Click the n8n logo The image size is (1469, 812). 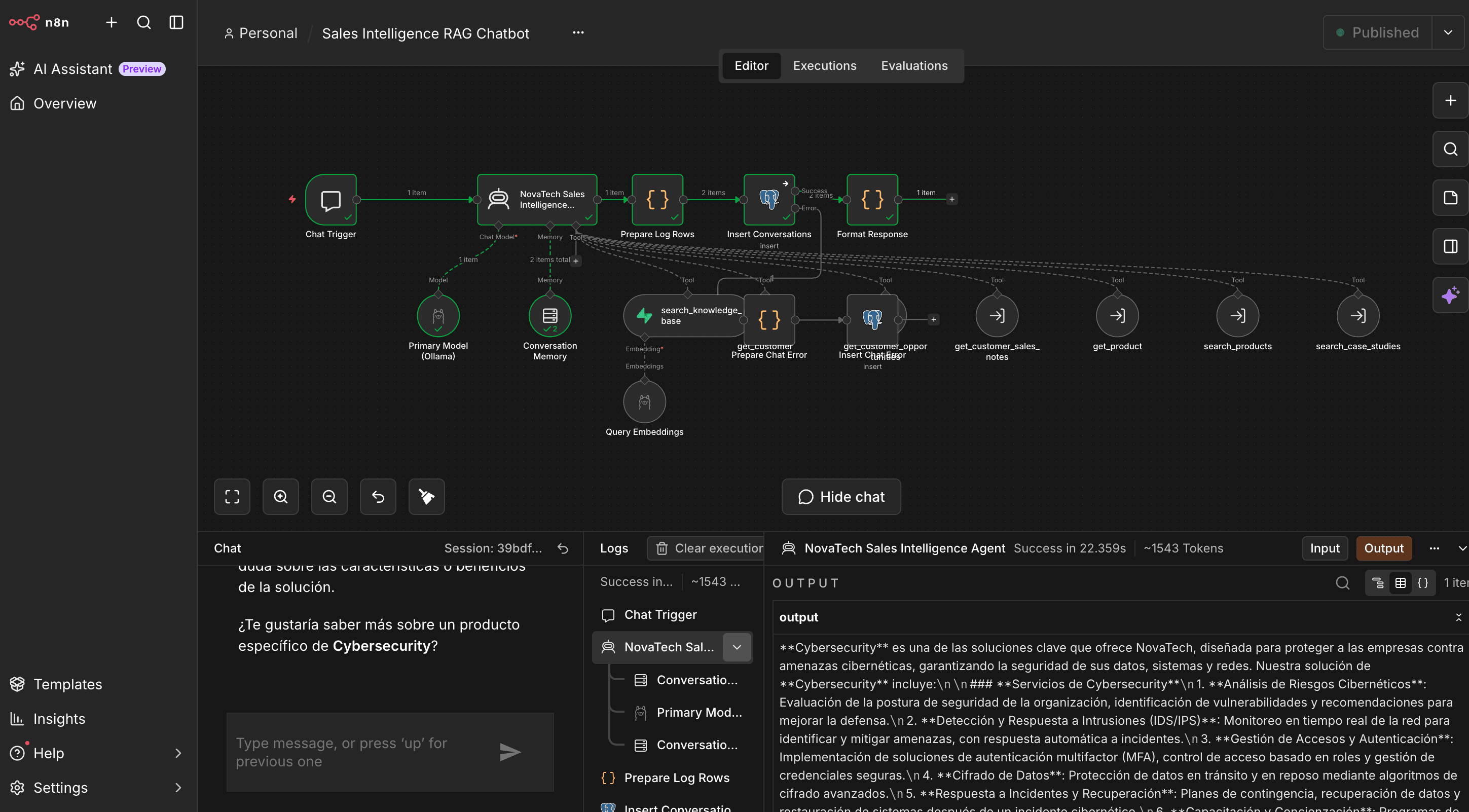(39, 22)
